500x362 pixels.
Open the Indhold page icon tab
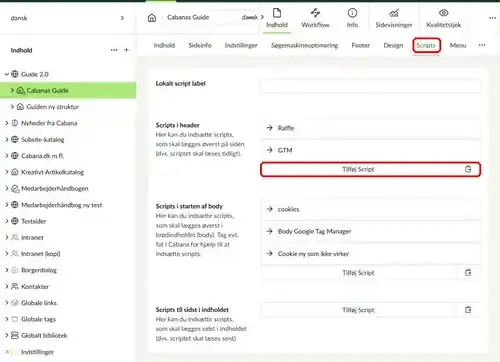277,18
